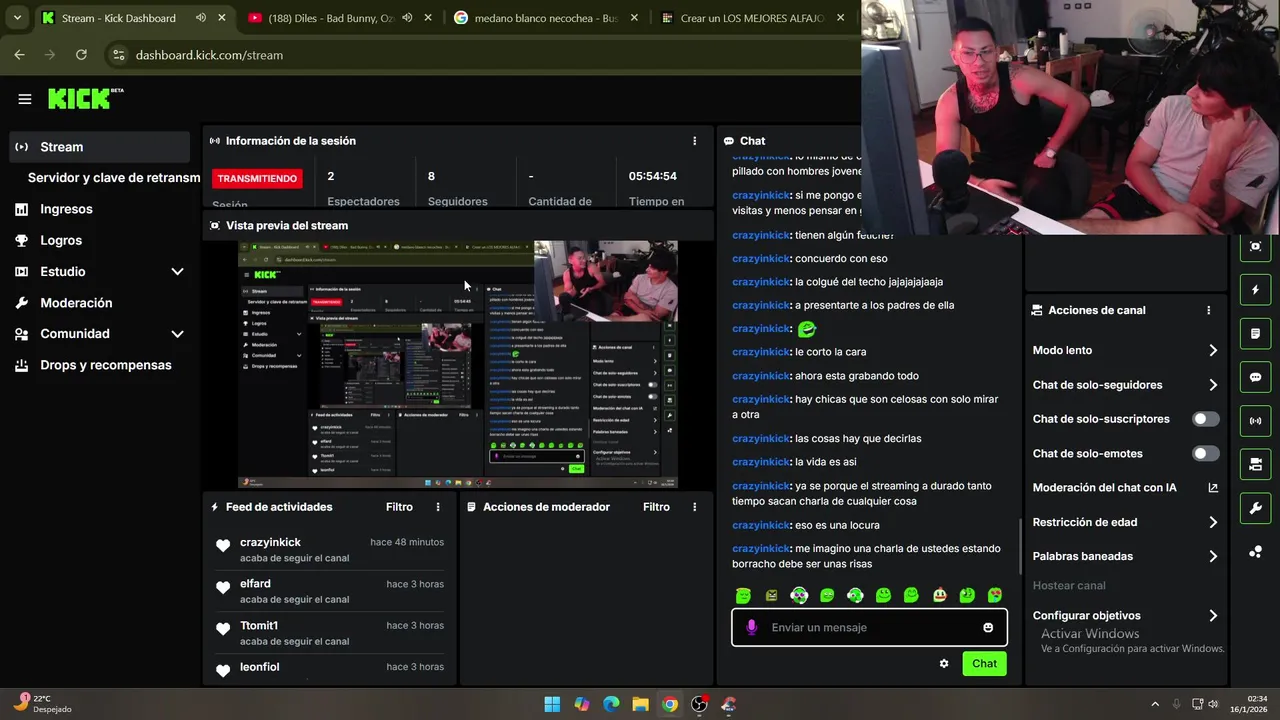This screenshot has width=1280, height=720.
Task: Open weather widget showing 22°C
Action: tap(44, 704)
